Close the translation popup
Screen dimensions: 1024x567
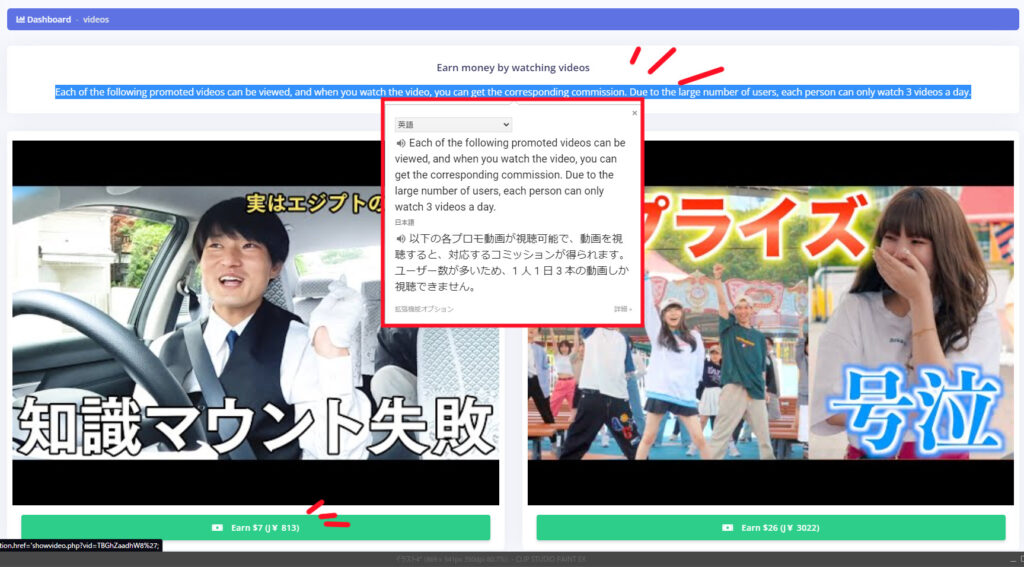tap(634, 113)
